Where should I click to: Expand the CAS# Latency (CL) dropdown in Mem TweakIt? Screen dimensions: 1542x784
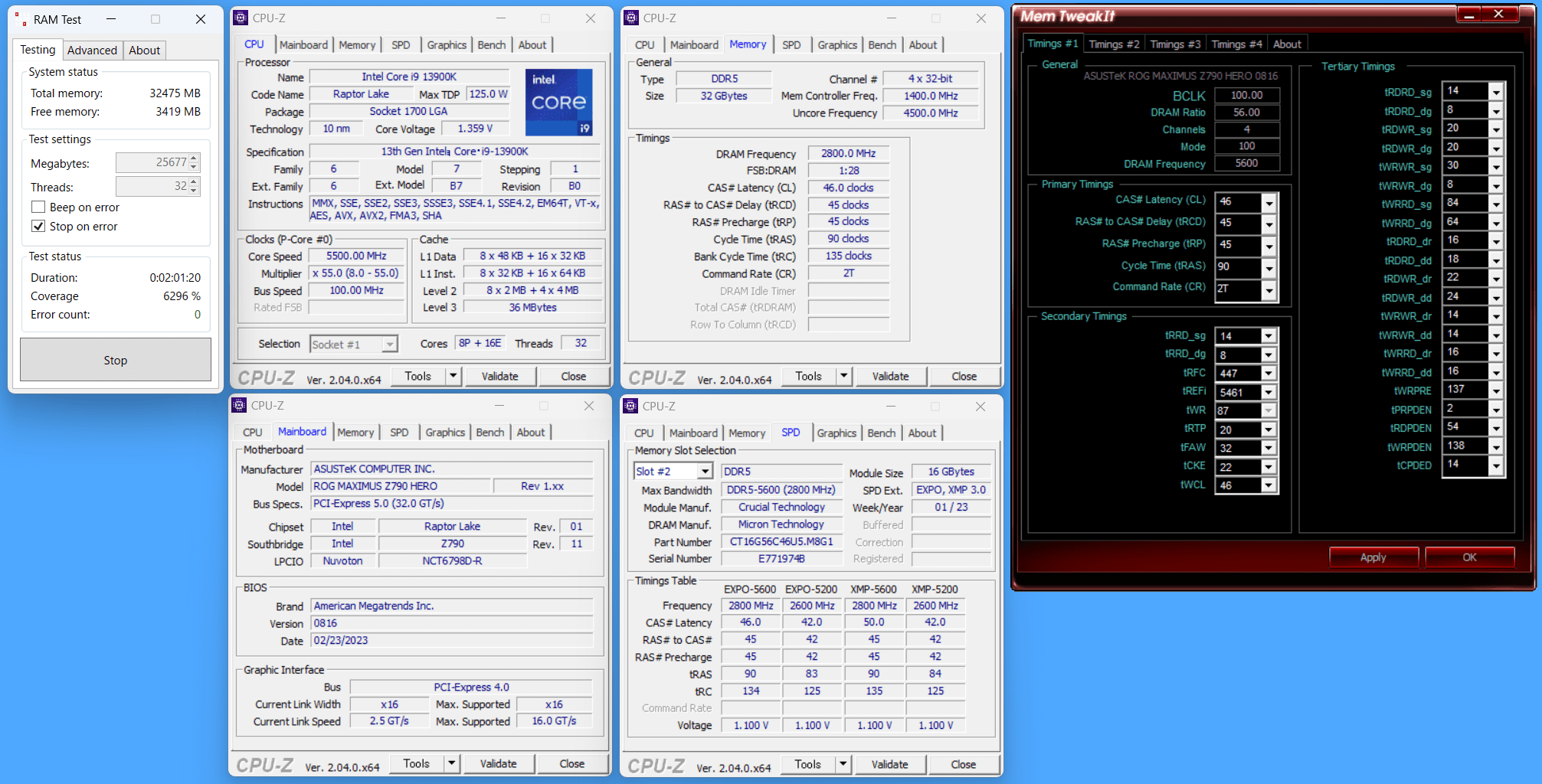pyautogui.click(x=1269, y=203)
